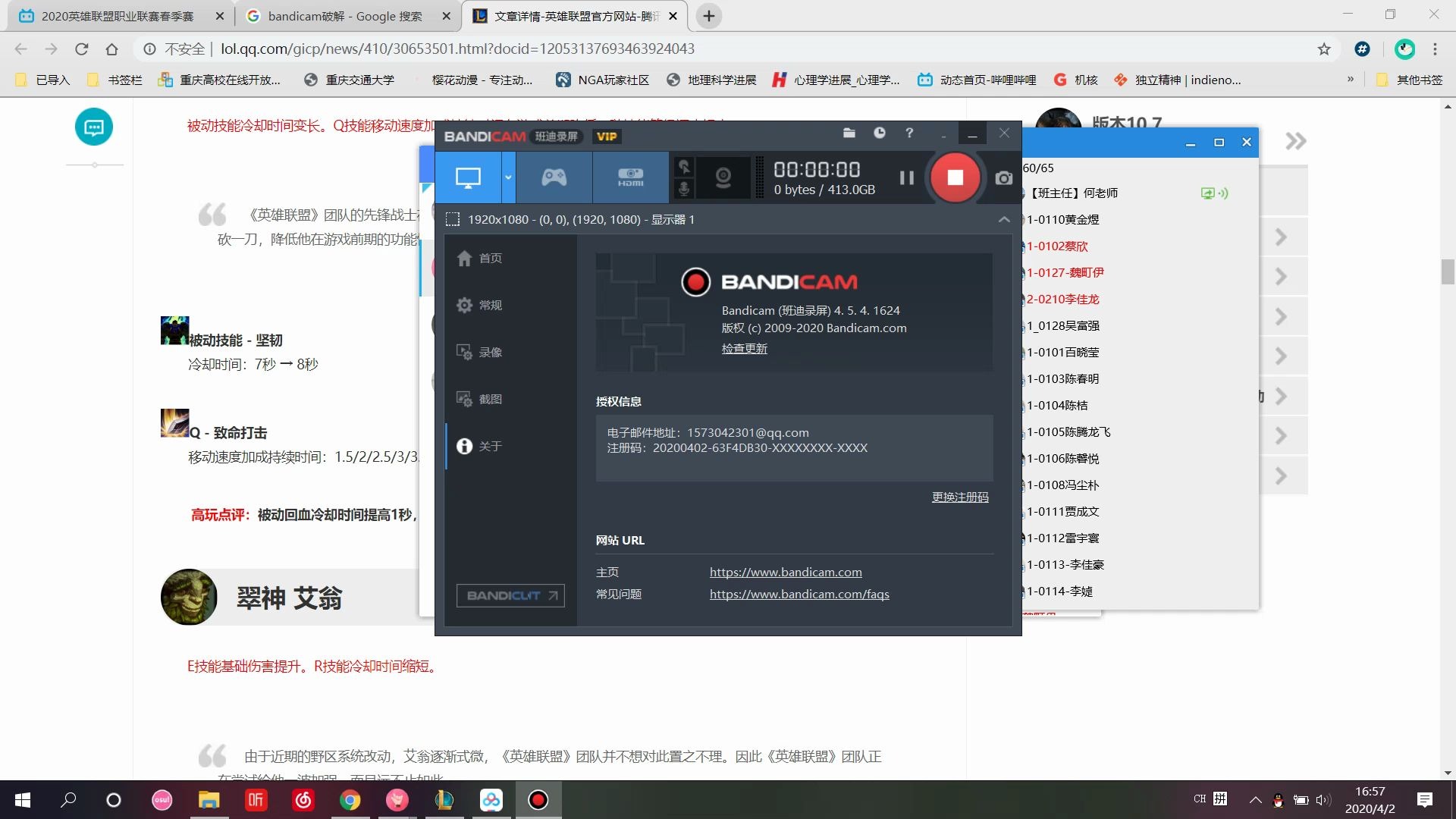Click the 翠神 艾翁 champion portrait

click(x=189, y=597)
